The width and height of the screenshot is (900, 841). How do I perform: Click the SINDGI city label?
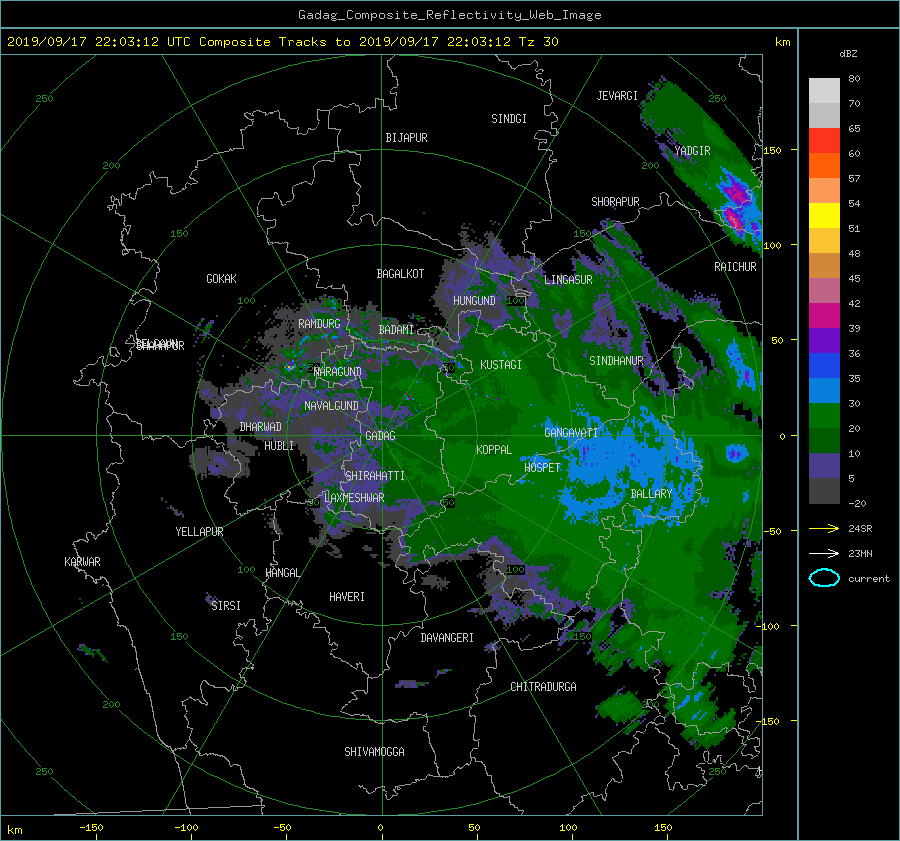[509, 119]
